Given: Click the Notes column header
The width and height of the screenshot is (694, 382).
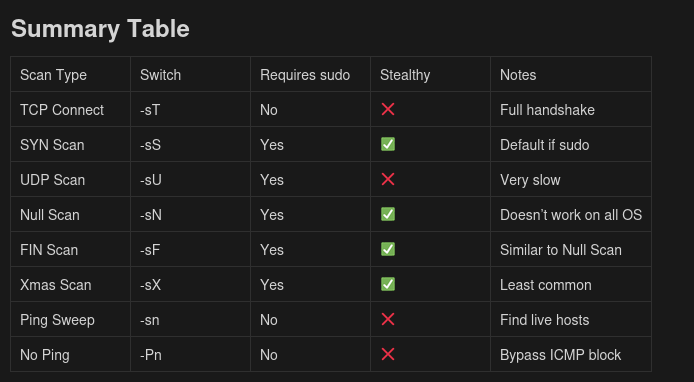Looking at the screenshot, I should (x=518, y=75).
